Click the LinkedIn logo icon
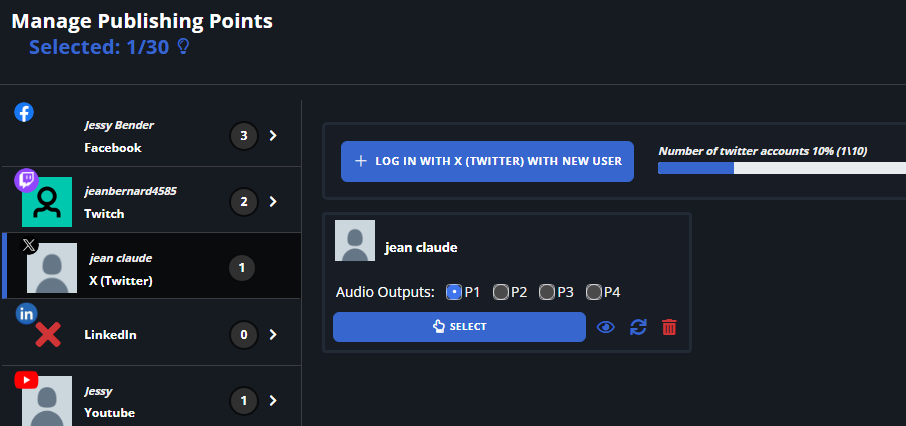This screenshot has width=906, height=426. click(26, 314)
